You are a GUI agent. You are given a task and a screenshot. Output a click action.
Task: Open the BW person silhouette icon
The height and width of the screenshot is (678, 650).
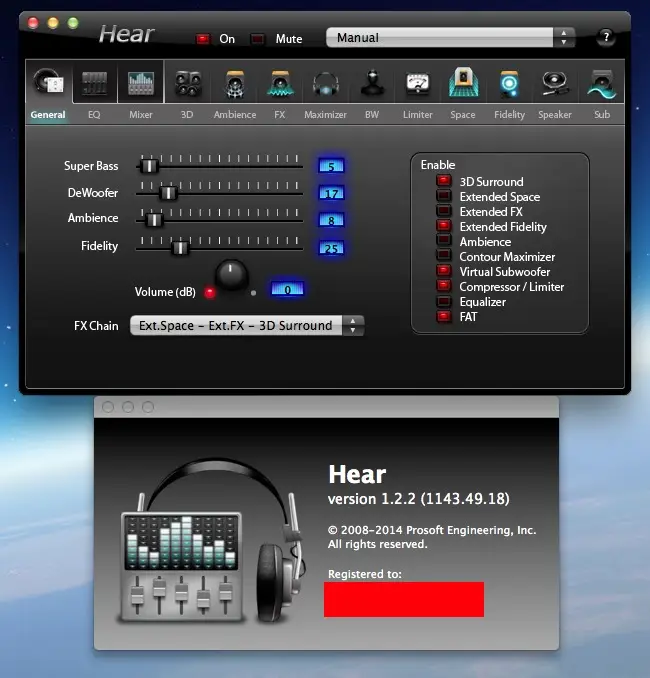coord(372,83)
